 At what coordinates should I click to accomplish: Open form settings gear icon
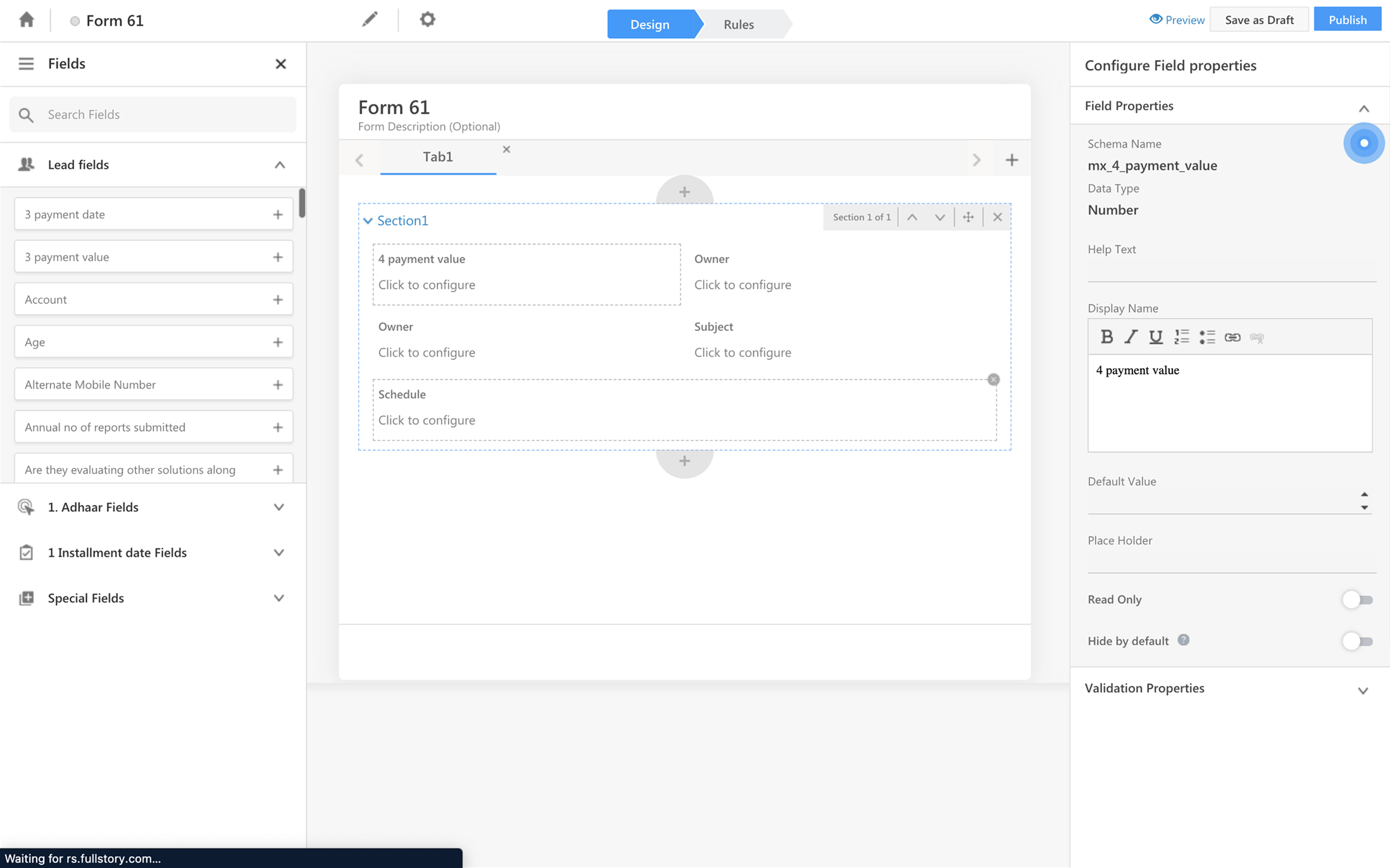tap(428, 20)
